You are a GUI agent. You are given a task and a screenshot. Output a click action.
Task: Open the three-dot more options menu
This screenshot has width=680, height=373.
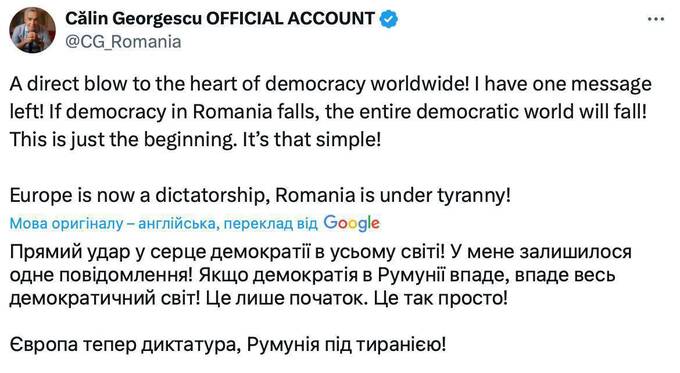(655, 19)
